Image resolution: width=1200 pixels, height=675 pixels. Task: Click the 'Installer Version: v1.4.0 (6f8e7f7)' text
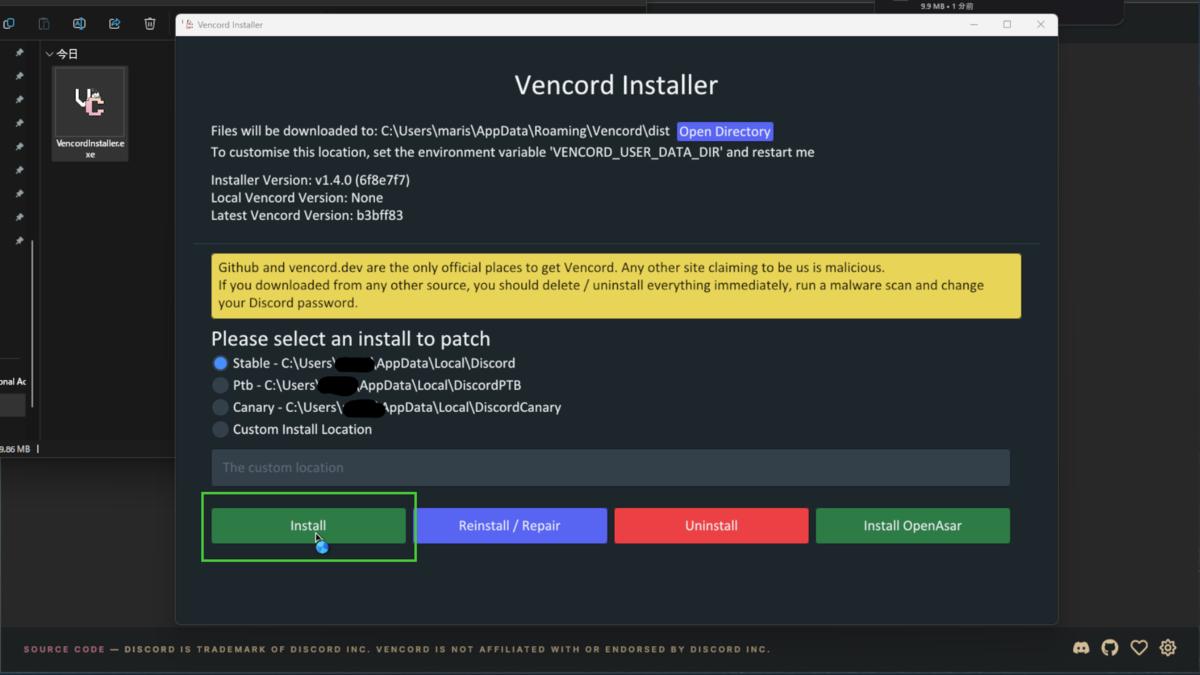[310, 180]
